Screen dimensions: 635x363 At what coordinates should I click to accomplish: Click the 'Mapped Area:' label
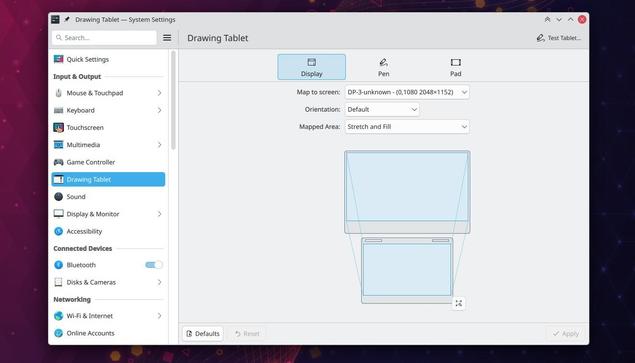[x=320, y=126]
